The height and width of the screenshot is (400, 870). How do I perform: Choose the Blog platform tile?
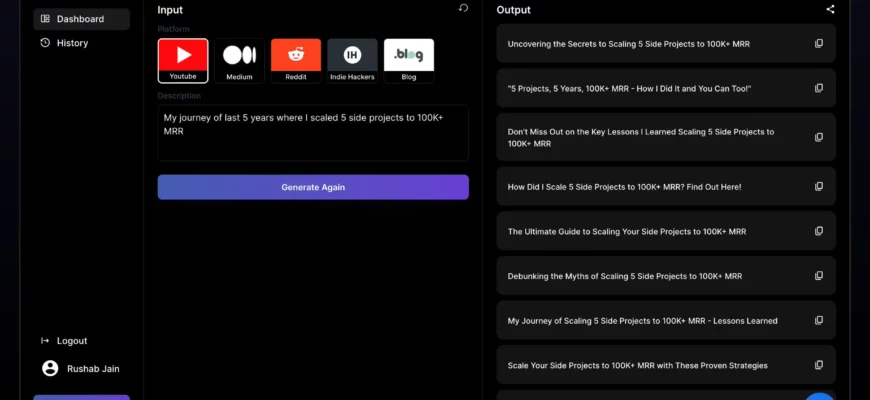pos(409,60)
